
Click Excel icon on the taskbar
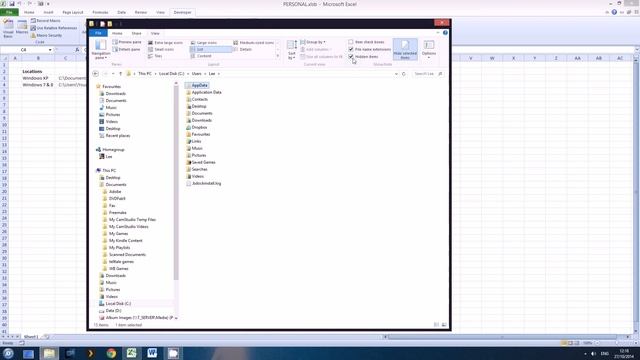tap(131, 353)
